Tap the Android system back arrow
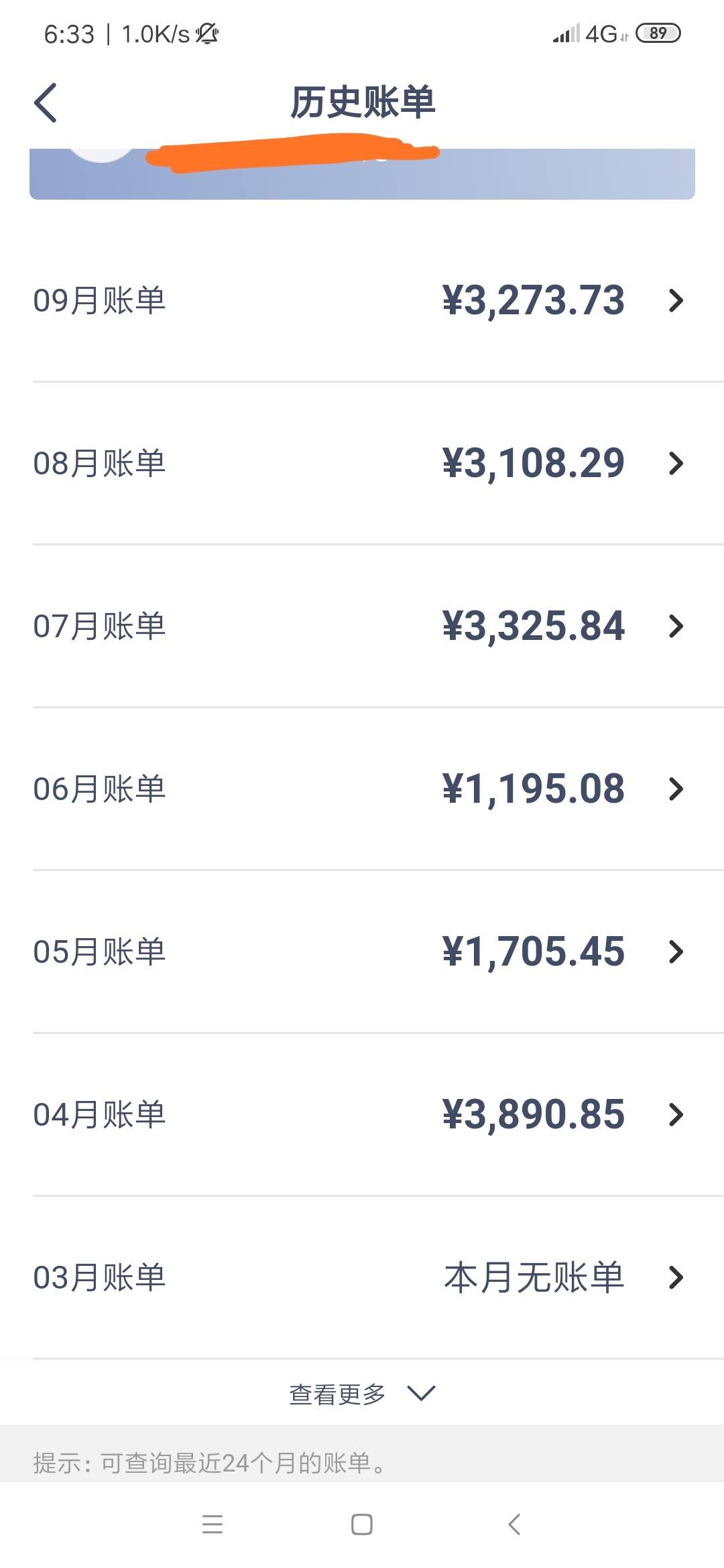This screenshot has width=724, height=1568. click(514, 1524)
